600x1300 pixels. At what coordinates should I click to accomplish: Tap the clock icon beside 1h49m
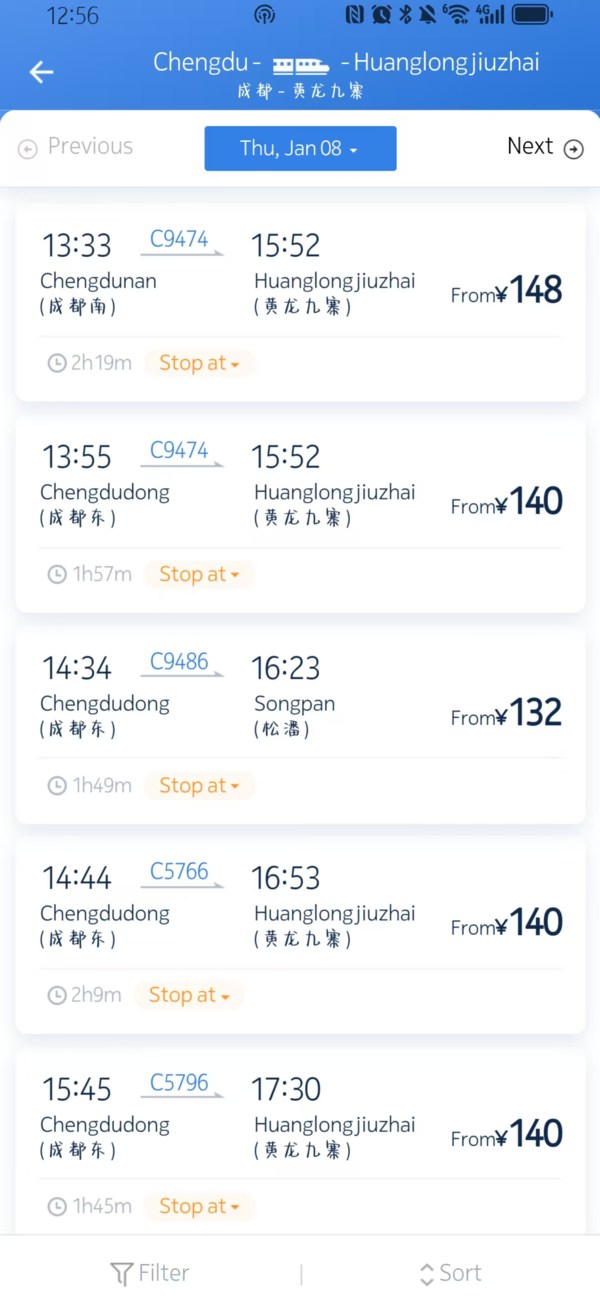click(57, 786)
